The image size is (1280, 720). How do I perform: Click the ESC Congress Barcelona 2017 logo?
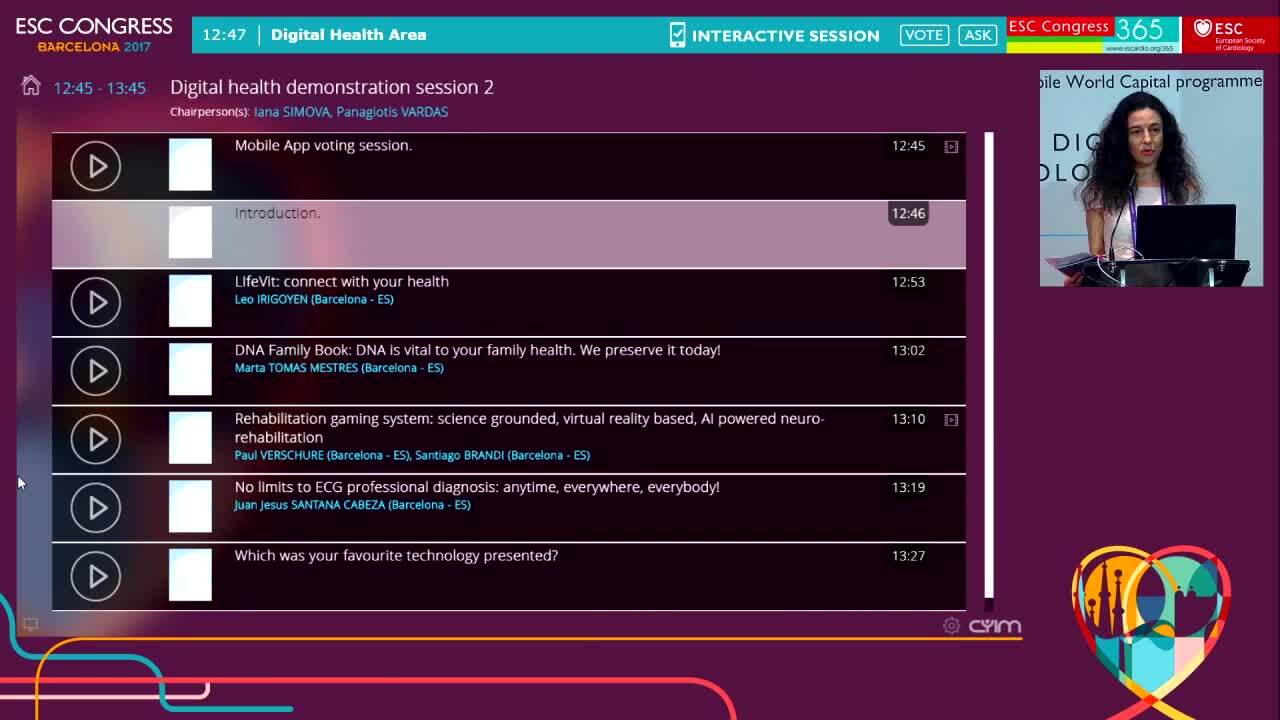click(x=94, y=34)
